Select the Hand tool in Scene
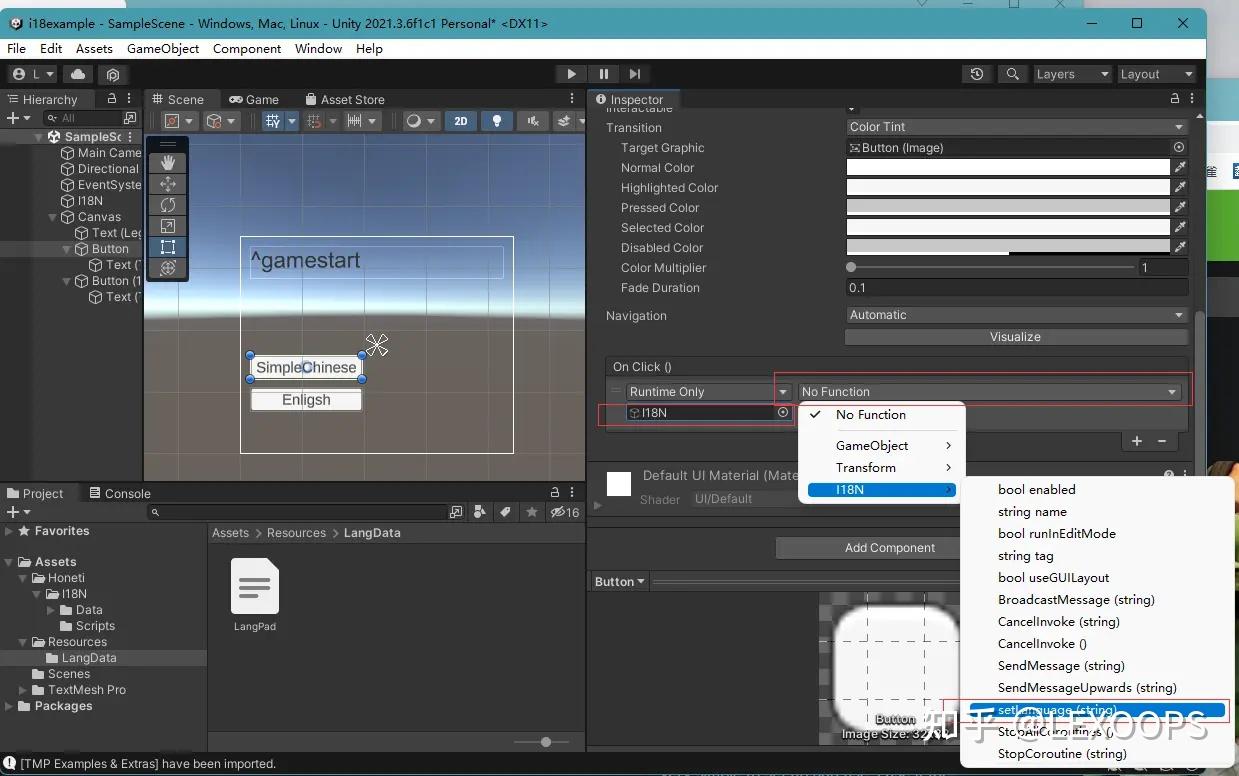1239x776 pixels. click(x=168, y=163)
